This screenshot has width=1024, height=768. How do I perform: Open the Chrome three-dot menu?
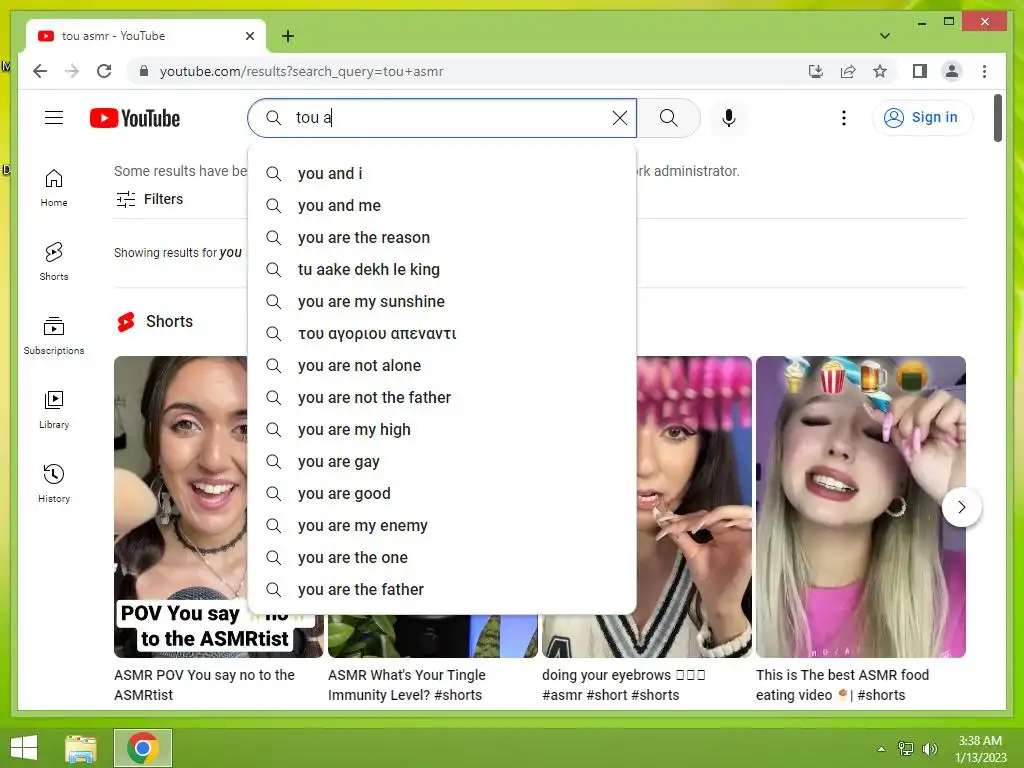[x=984, y=71]
